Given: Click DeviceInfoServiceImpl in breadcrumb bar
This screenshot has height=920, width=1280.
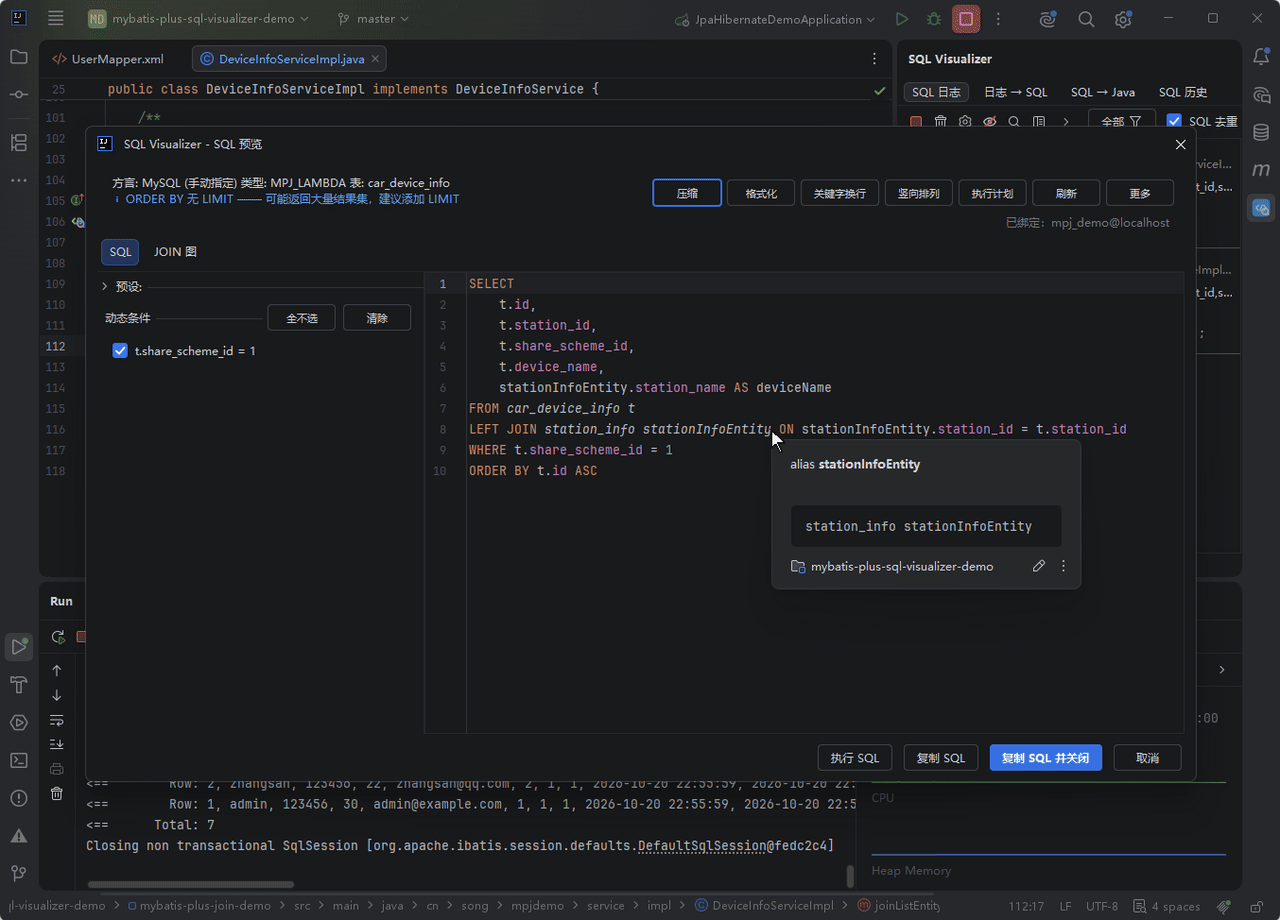Looking at the screenshot, I should [766, 906].
